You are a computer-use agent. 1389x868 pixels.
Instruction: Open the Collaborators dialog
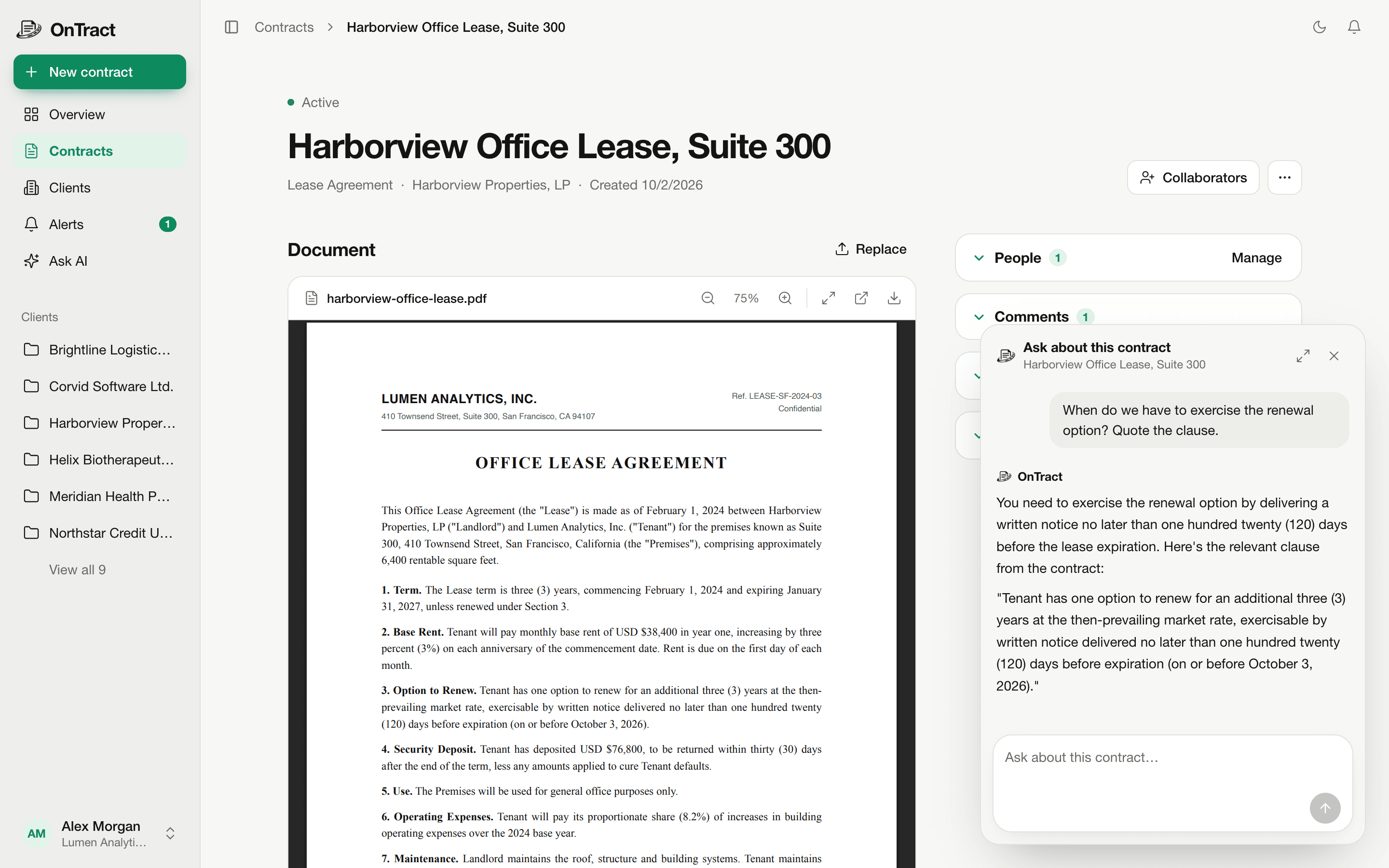[x=1193, y=177]
